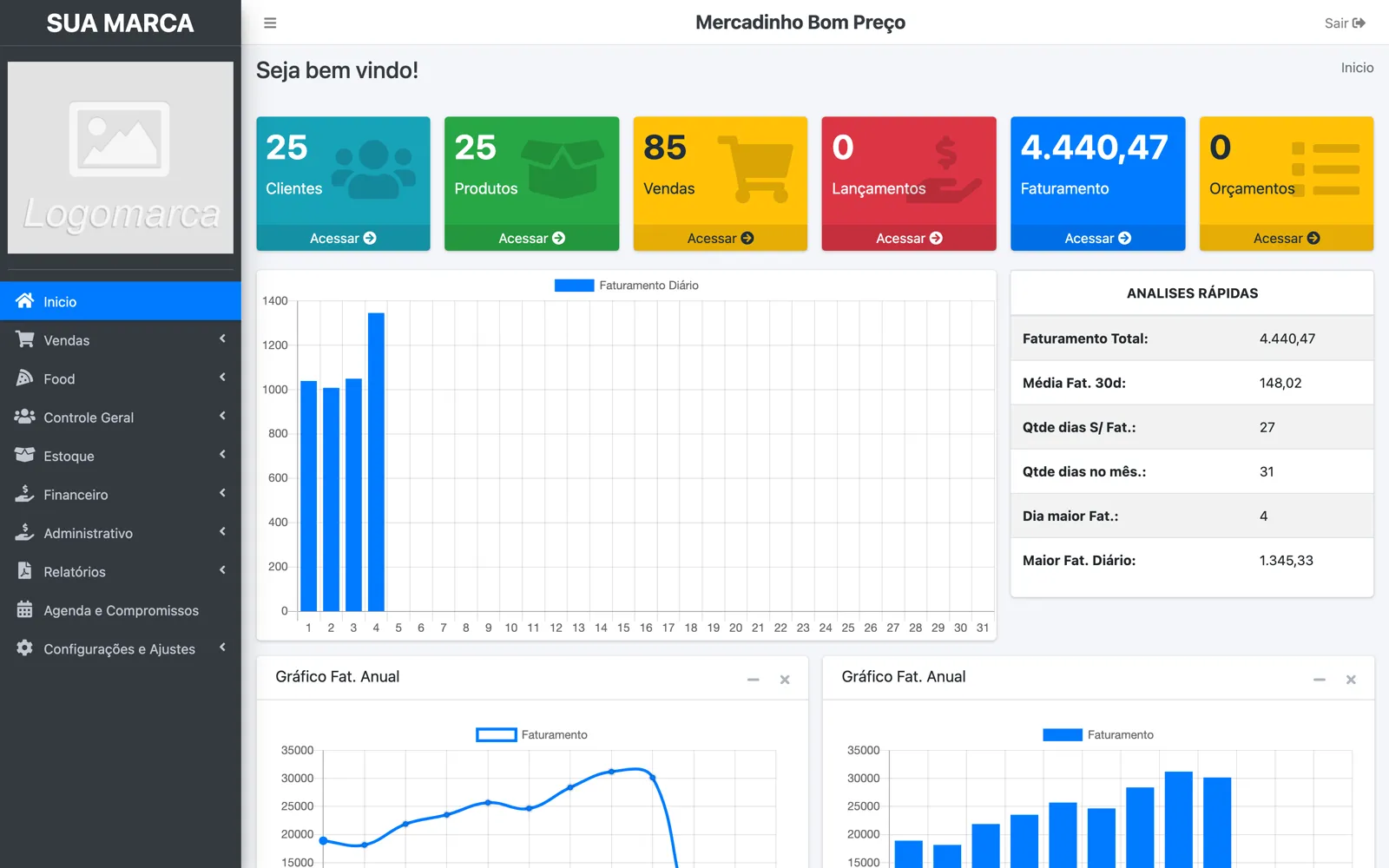Viewport: 1389px width, 868px height.
Task: Toggle the Faturamento legend swatch on bar chart
Action: point(1063,735)
